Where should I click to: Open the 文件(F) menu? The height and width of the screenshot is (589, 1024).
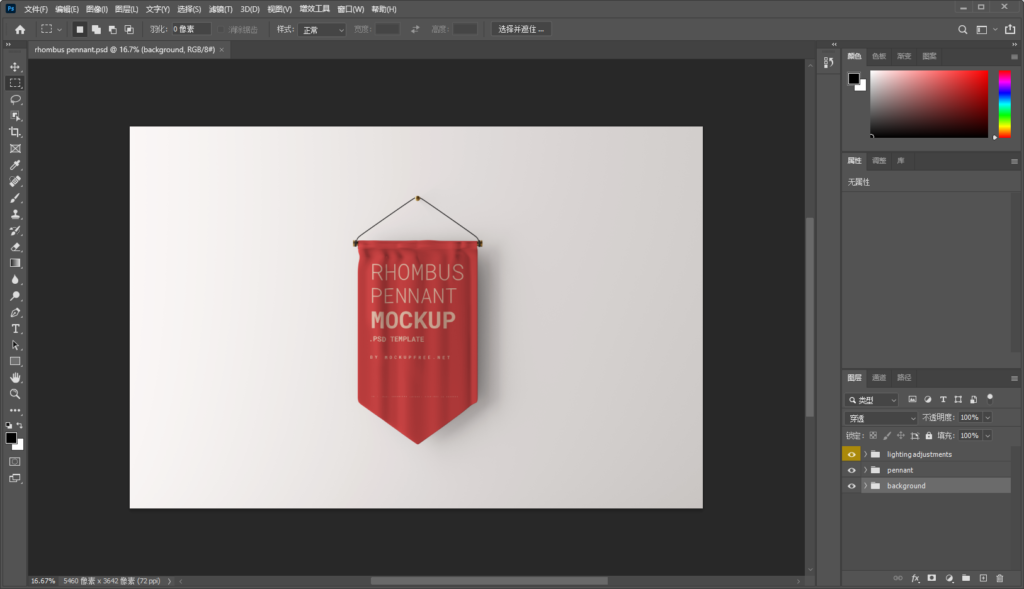click(36, 9)
